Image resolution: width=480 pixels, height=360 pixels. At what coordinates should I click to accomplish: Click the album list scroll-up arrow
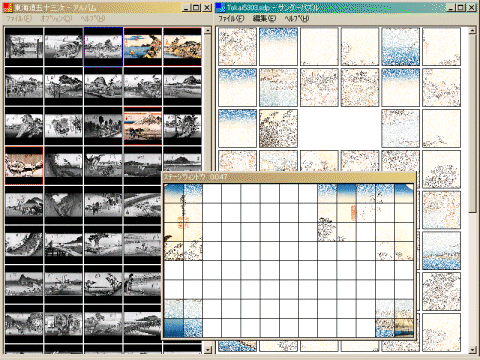point(207,31)
